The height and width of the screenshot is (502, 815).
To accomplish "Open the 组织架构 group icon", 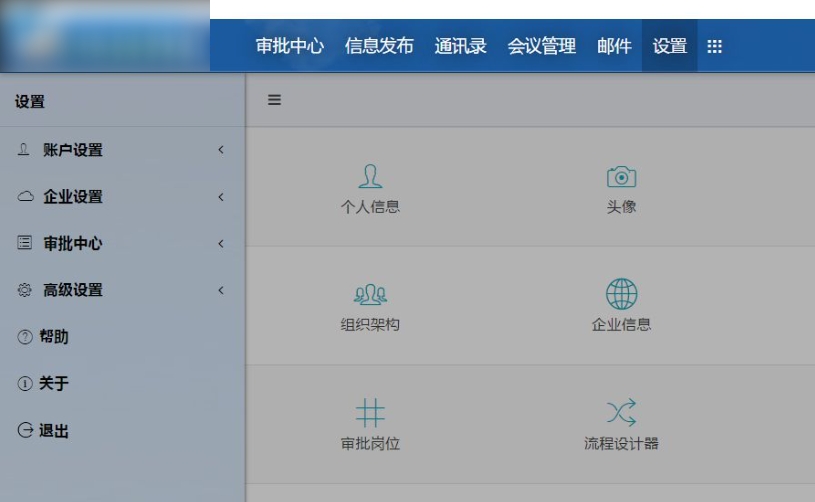I will pyautogui.click(x=370, y=295).
